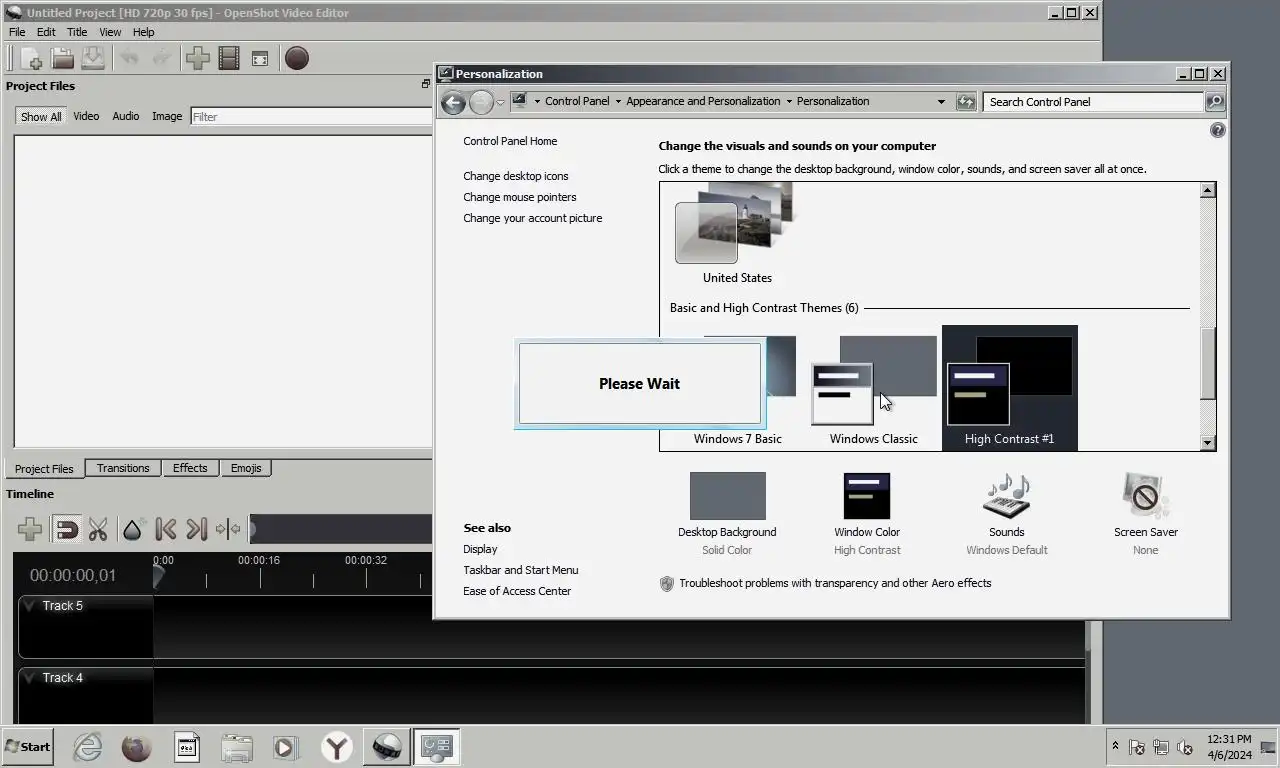Click the filmstrip Choose Profile icon
This screenshot has width=1280, height=768.
(229, 58)
